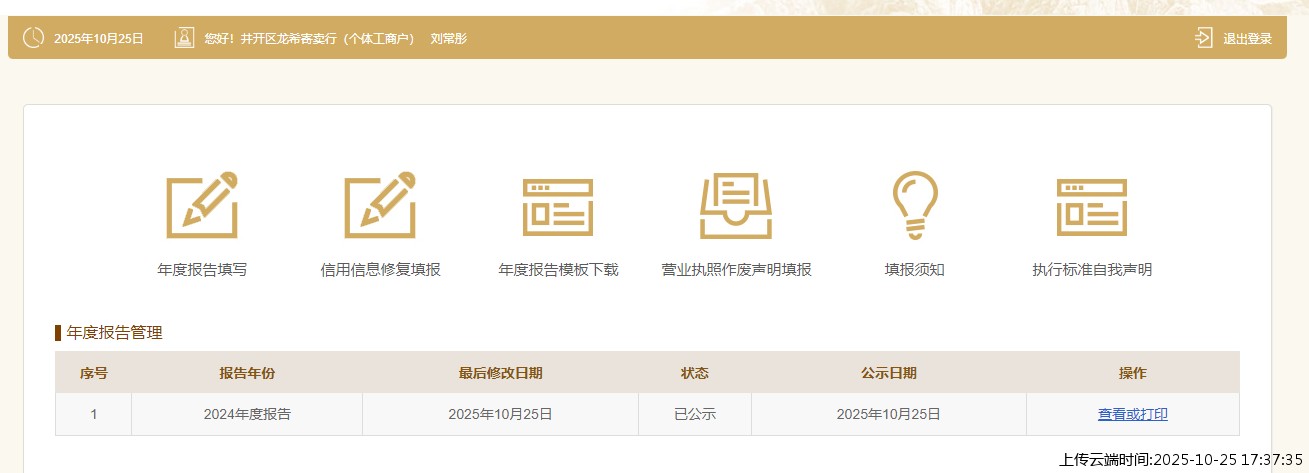Click the 执行标准自我声明 text label
The height and width of the screenshot is (473, 1309).
[1092, 270]
